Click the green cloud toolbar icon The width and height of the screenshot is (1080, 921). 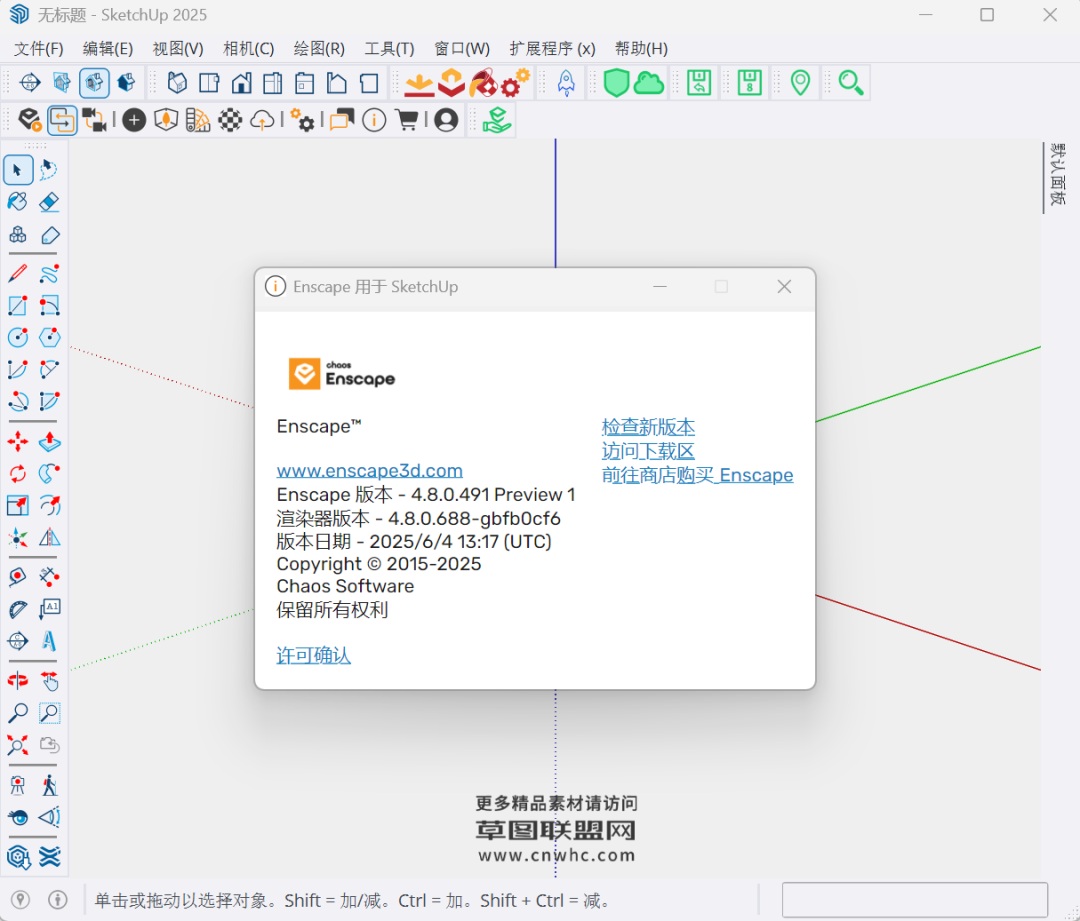tap(648, 83)
